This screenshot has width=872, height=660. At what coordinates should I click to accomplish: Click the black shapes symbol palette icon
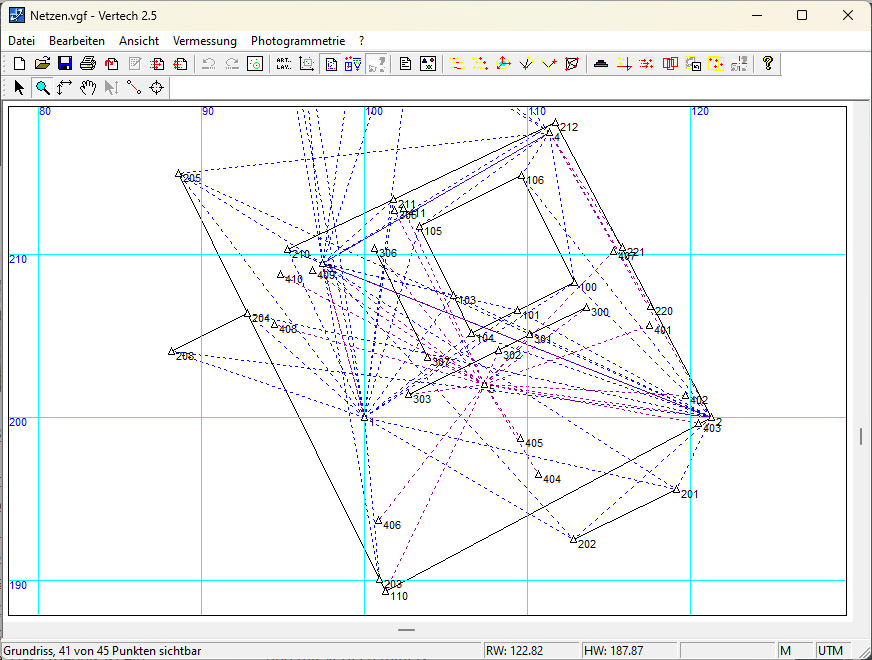point(428,64)
